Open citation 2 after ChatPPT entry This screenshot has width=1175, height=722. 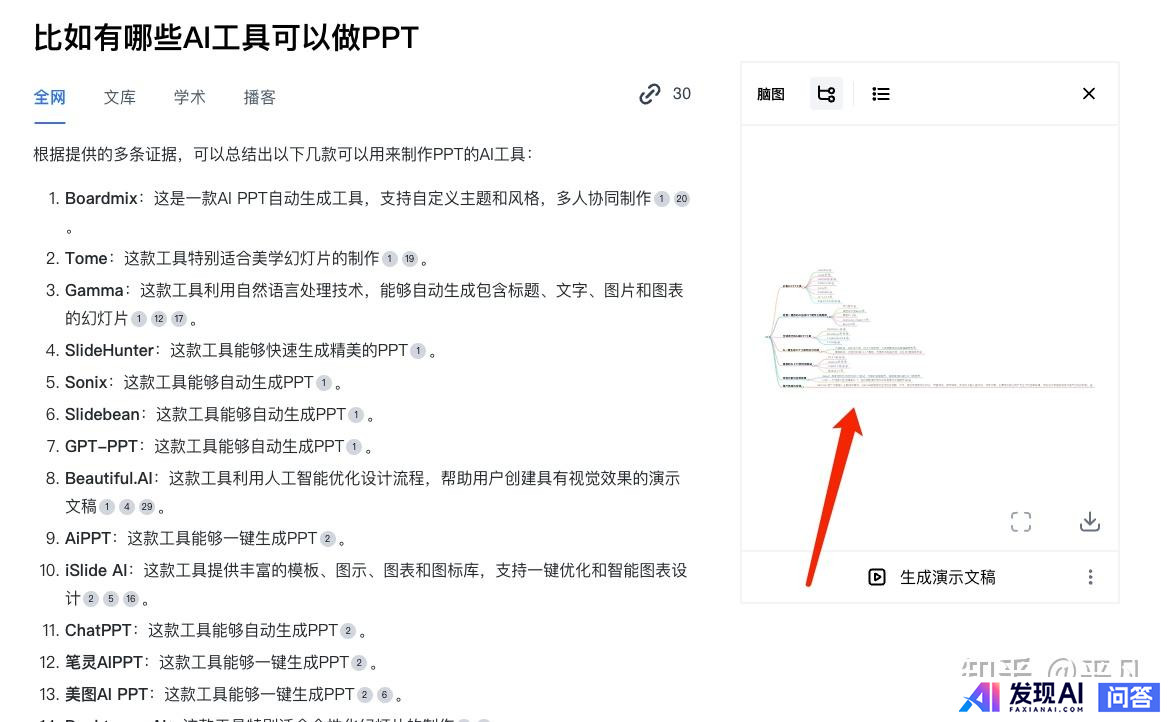click(348, 631)
